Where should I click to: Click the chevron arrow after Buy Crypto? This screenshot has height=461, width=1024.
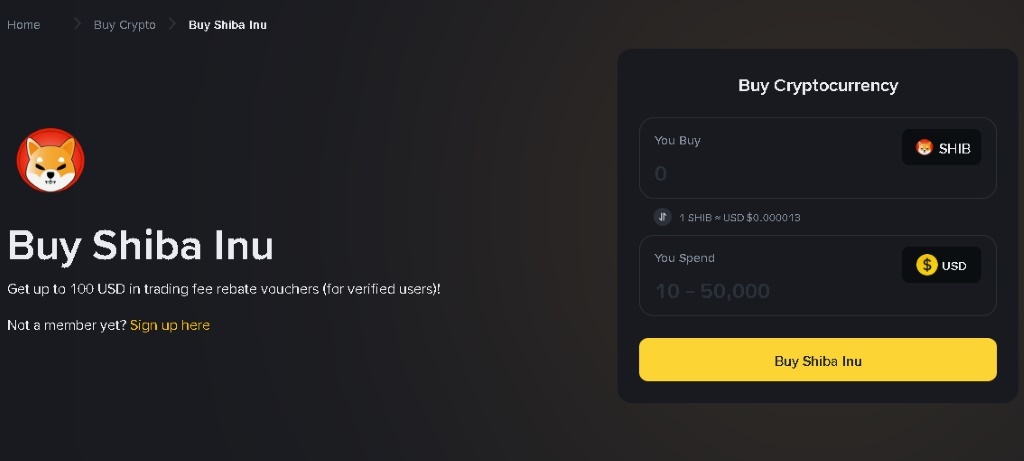(172, 24)
